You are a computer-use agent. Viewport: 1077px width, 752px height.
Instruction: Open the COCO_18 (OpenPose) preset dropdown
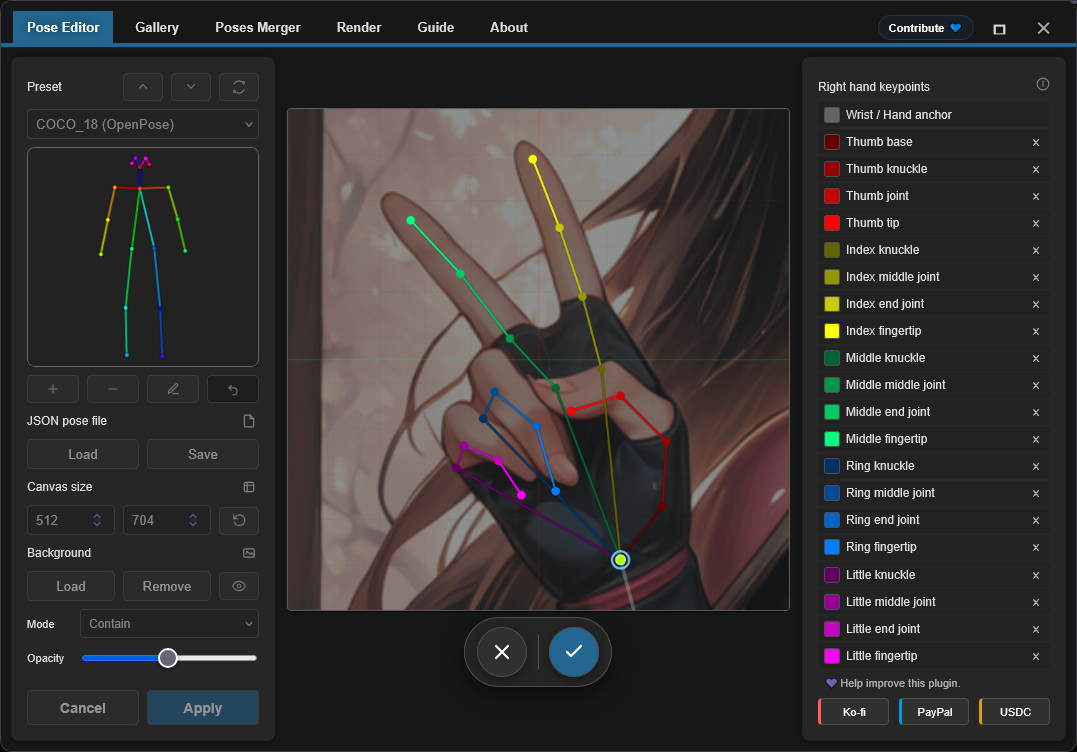pos(143,124)
